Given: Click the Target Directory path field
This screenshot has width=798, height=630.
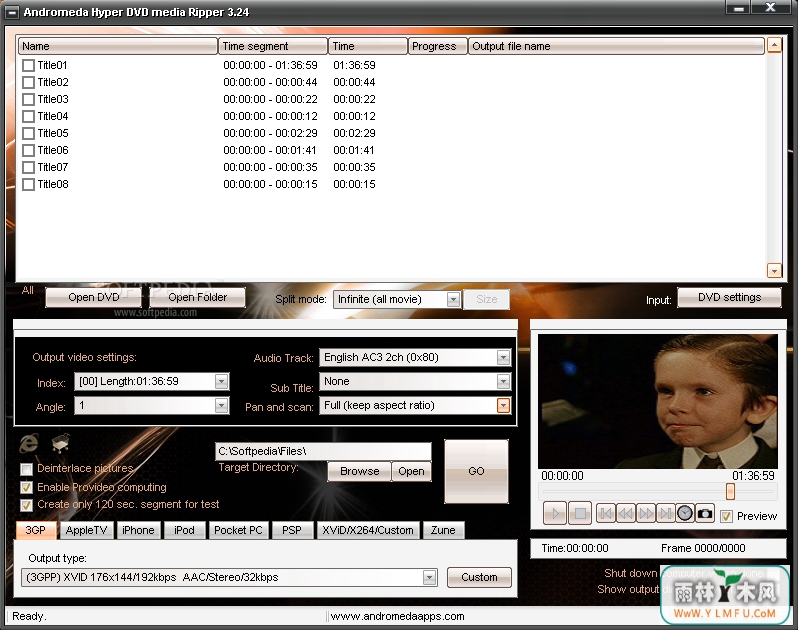Looking at the screenshot, I should pyautogui.click(x=324, y=451).
